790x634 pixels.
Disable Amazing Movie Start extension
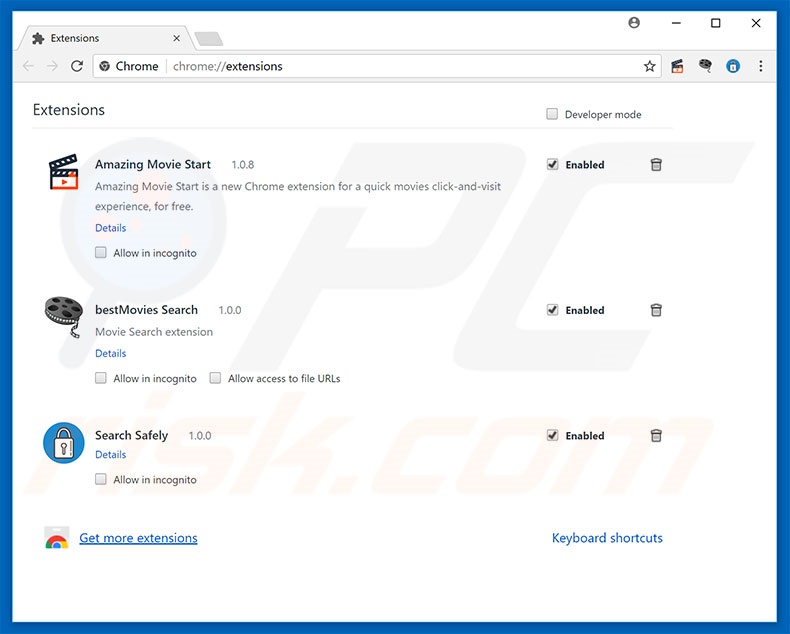pos(552,164)
